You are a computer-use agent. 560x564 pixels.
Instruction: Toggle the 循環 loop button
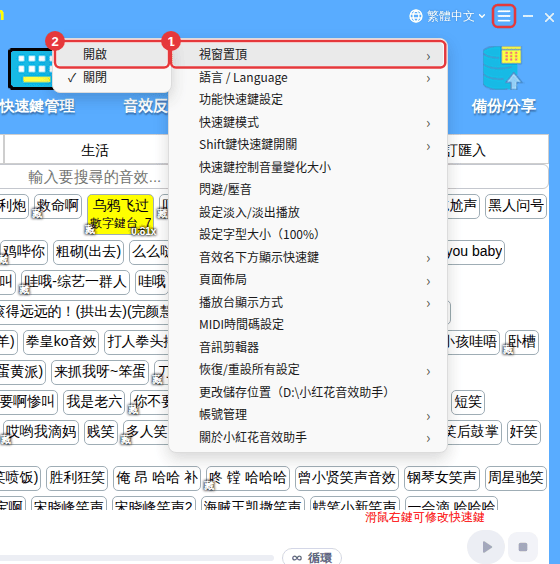coord(311,557)
